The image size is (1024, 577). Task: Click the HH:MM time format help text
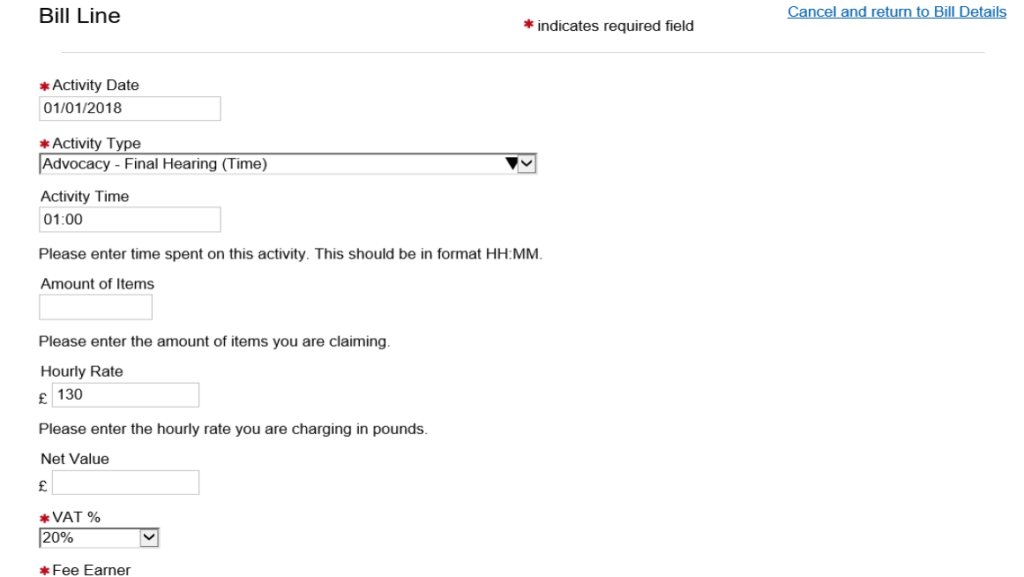[x=290, y=255]
